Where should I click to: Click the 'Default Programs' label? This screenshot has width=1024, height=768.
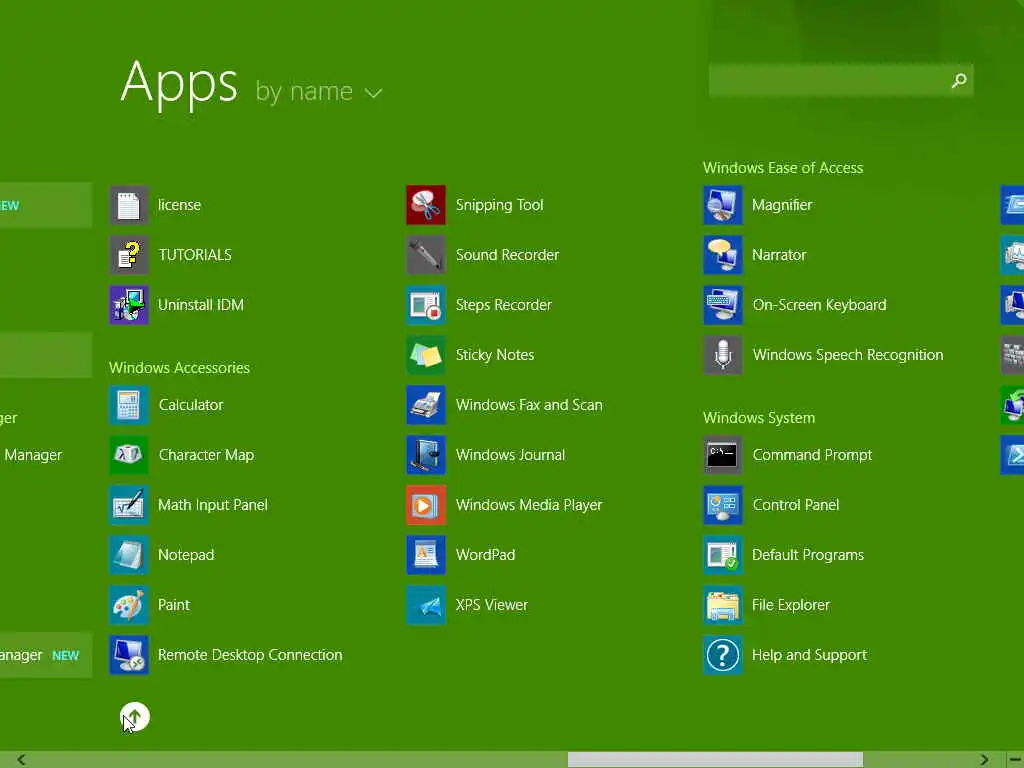point(808,555)
